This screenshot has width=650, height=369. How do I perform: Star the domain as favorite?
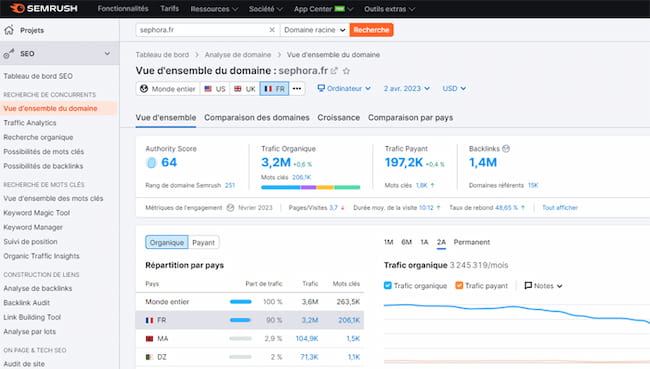pos(347,71)
